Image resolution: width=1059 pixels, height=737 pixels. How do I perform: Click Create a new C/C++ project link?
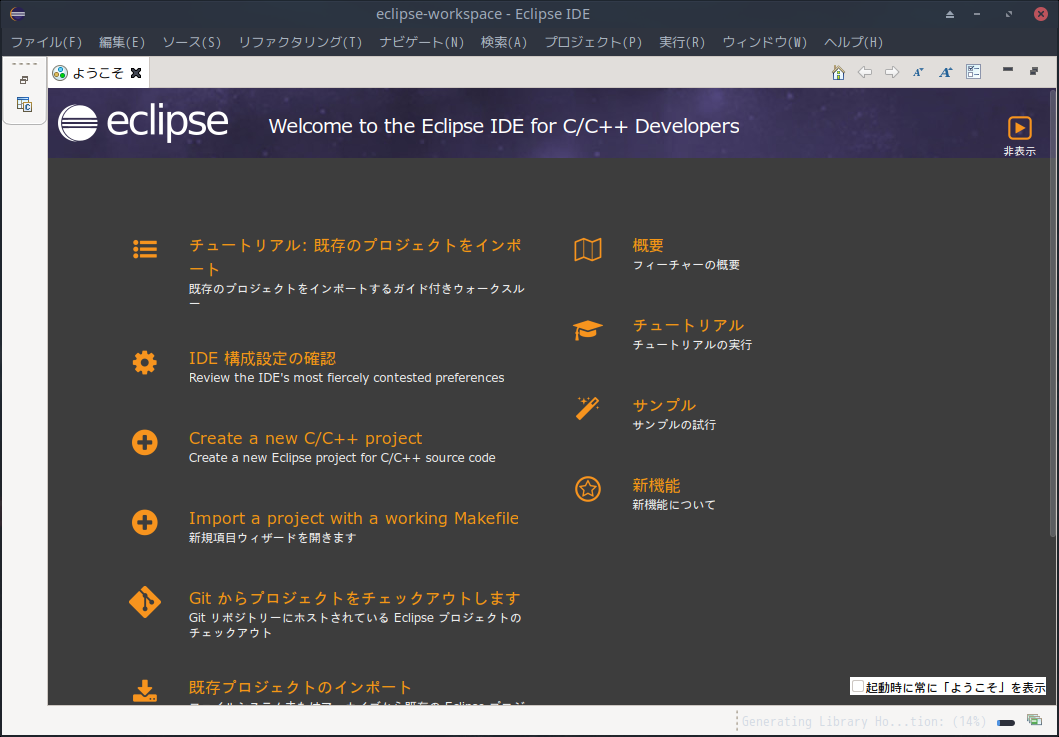(x=305, y=438)
